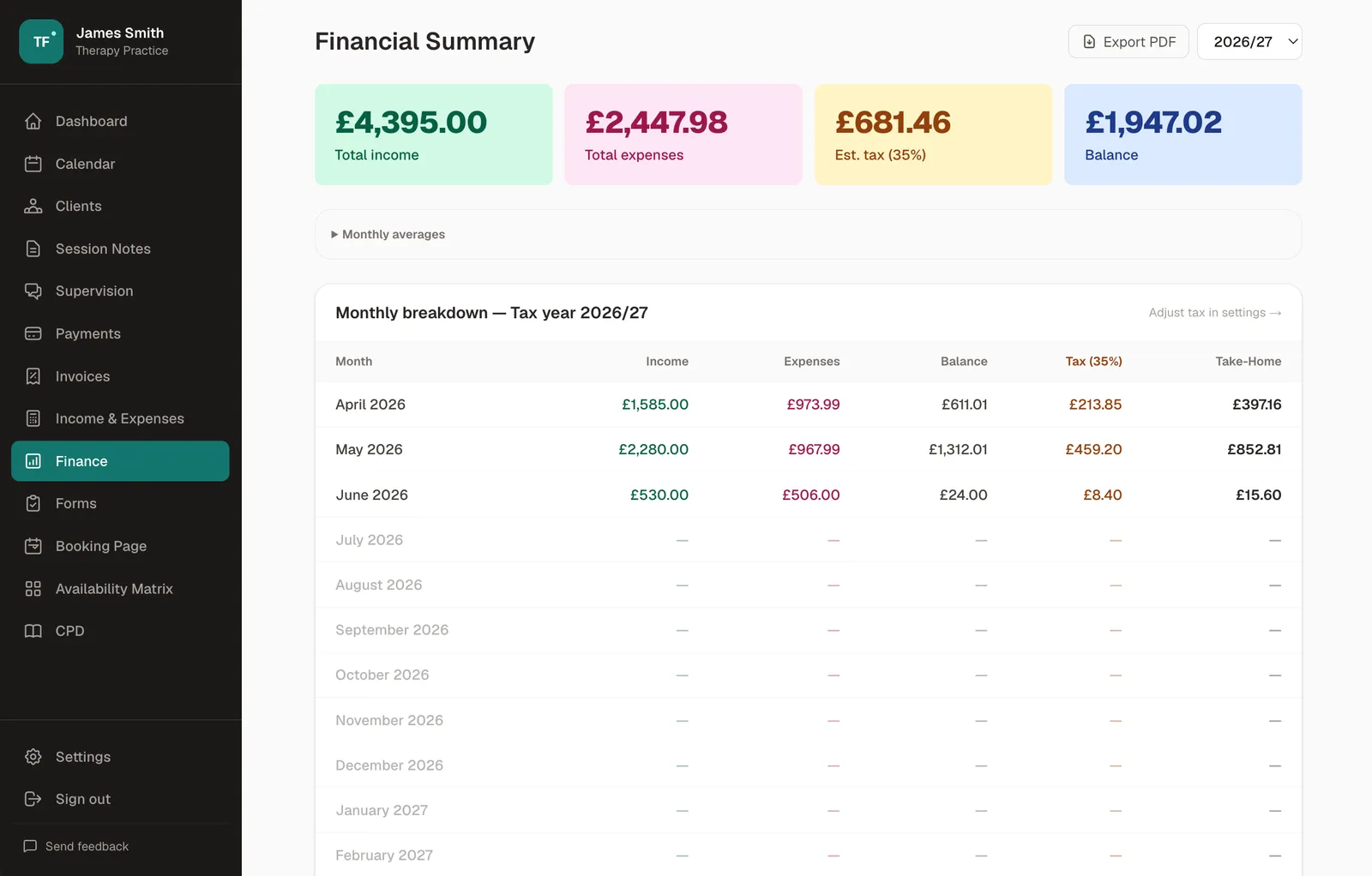Select the May 2026 row label
Viewport: 1372px width, 876px height.
click(x=369, y=449)
